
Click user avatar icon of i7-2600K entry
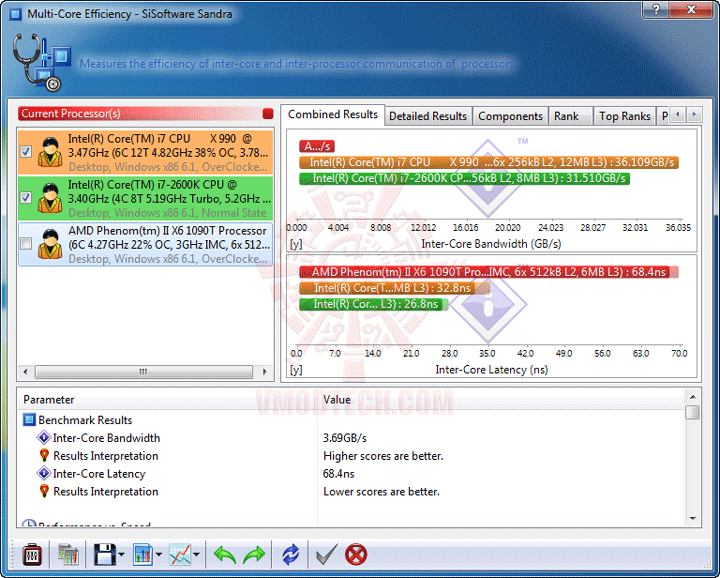50,198
